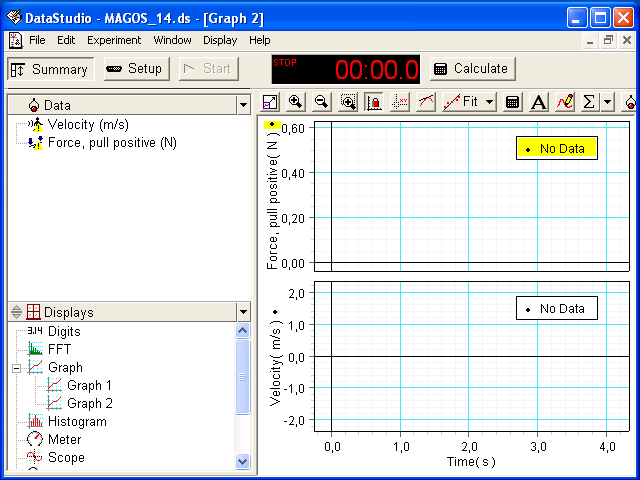Select Force, pull positive (N) data item
The height and width of the screenshot is (480, 640).
point(112,142)
